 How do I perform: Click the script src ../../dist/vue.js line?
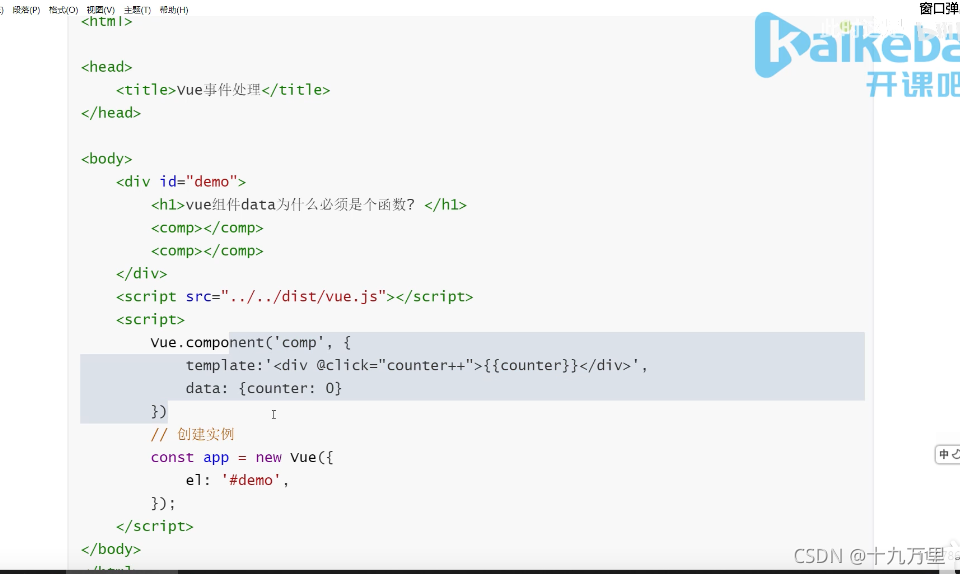[x=294, y=297]
